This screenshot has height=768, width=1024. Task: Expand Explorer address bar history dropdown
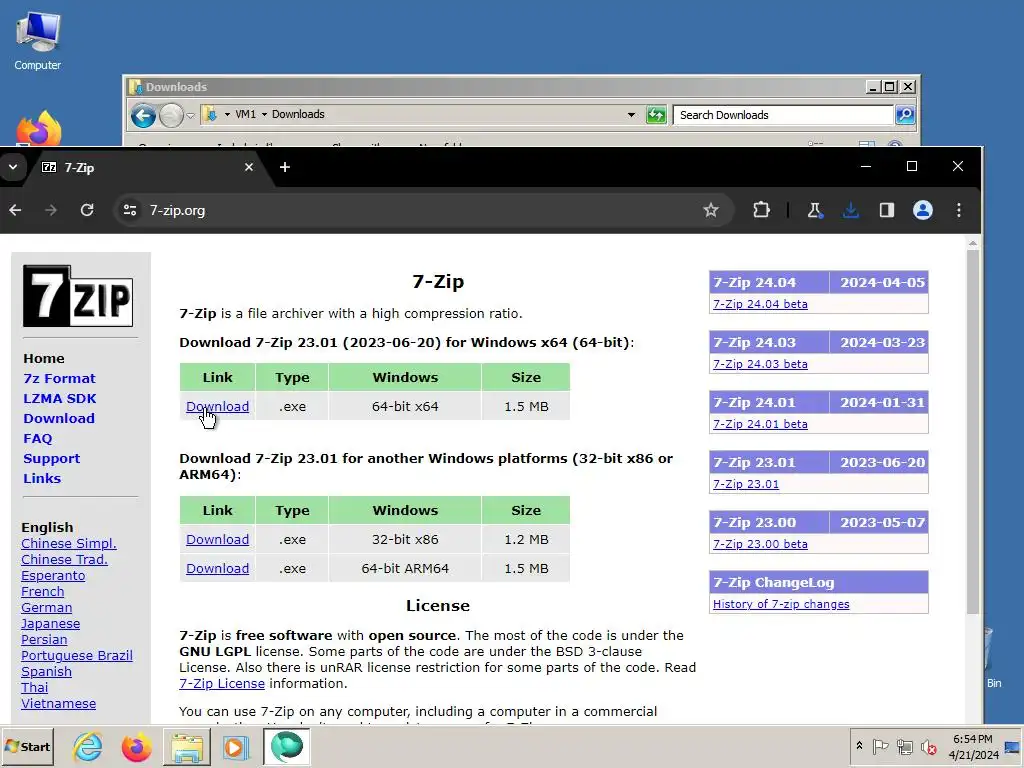coord(631,115)
